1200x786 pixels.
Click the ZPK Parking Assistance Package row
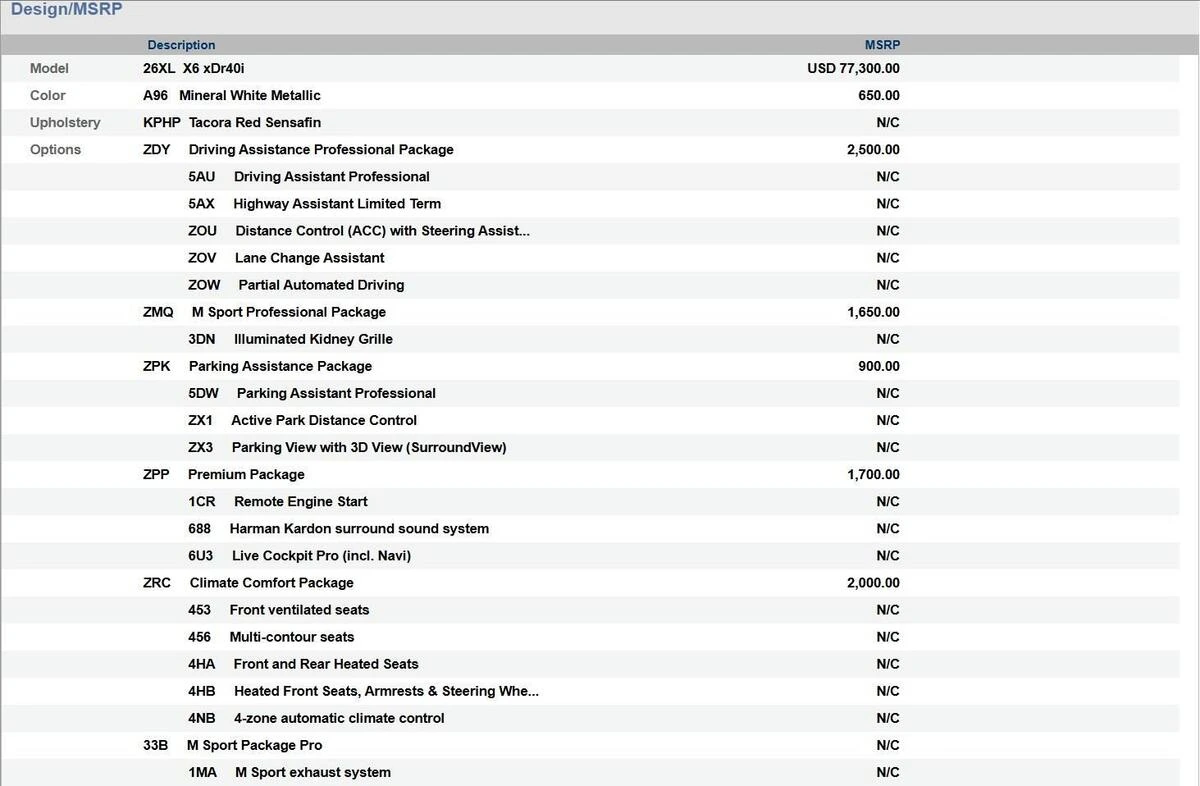pos(280,366)
